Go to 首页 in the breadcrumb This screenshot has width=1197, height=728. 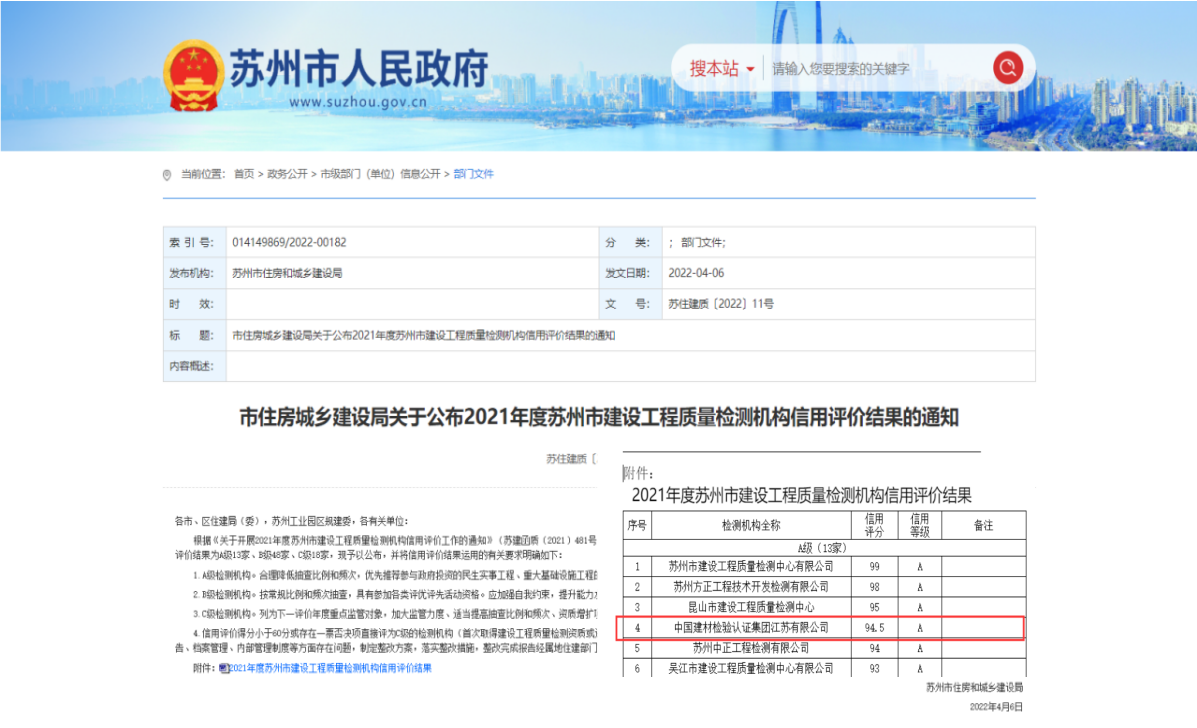point(244,174)
